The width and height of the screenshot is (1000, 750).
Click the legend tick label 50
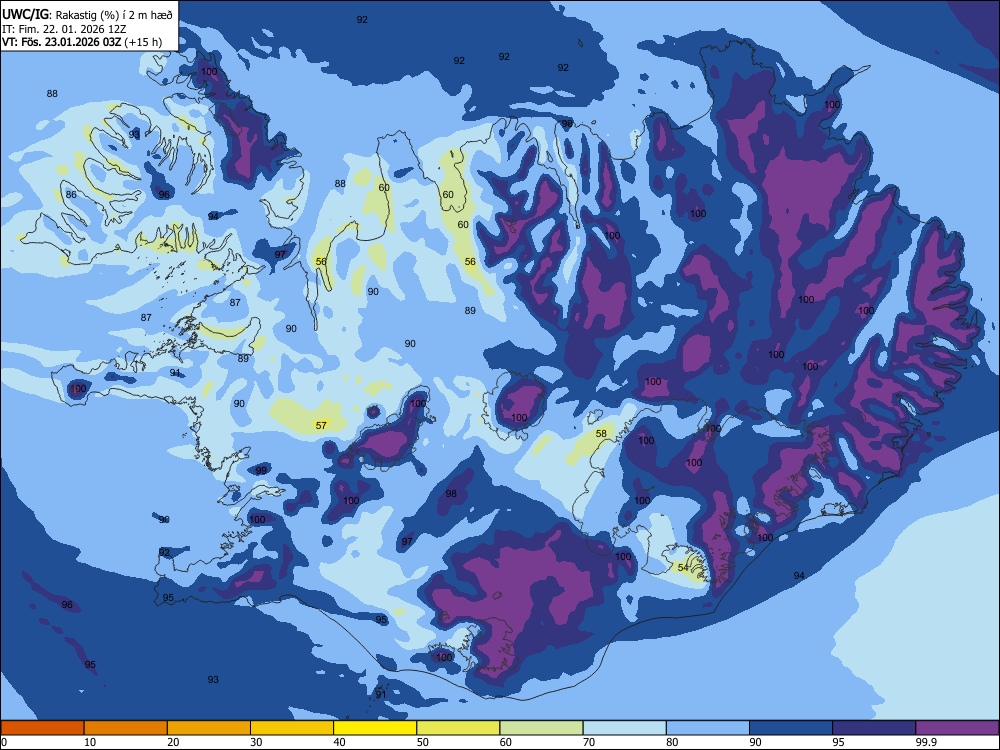coord(423,742)
